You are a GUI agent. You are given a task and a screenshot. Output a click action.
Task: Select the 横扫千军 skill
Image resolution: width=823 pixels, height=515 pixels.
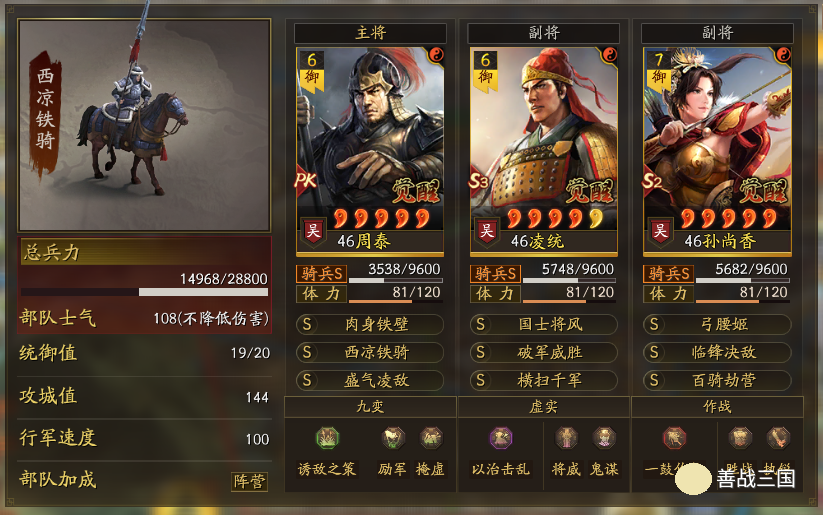[544, 380]
